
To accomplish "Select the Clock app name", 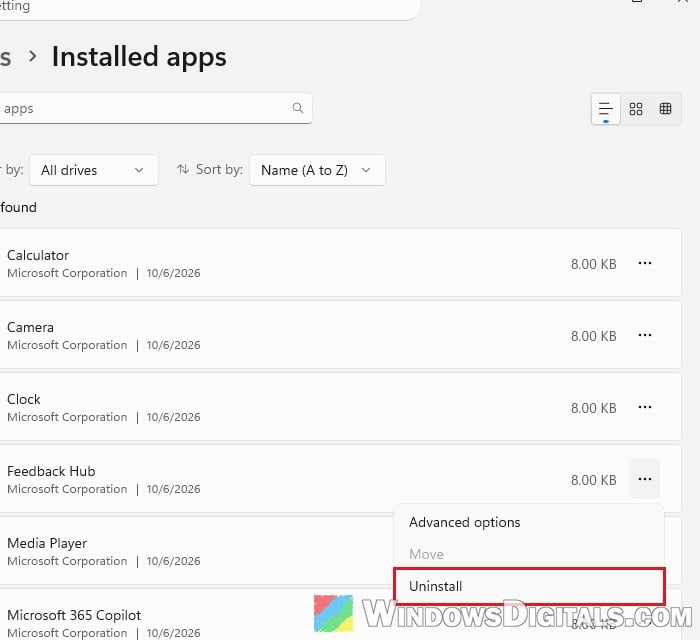I will 24,399.
